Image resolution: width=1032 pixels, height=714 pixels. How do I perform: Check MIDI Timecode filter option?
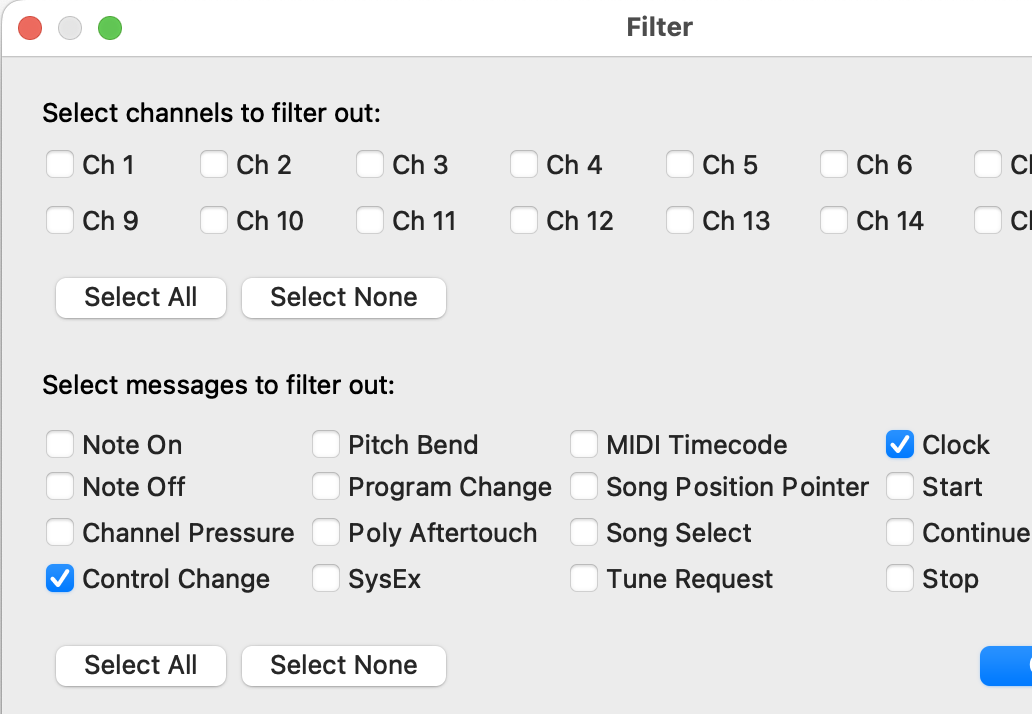(x=584, y=444)
